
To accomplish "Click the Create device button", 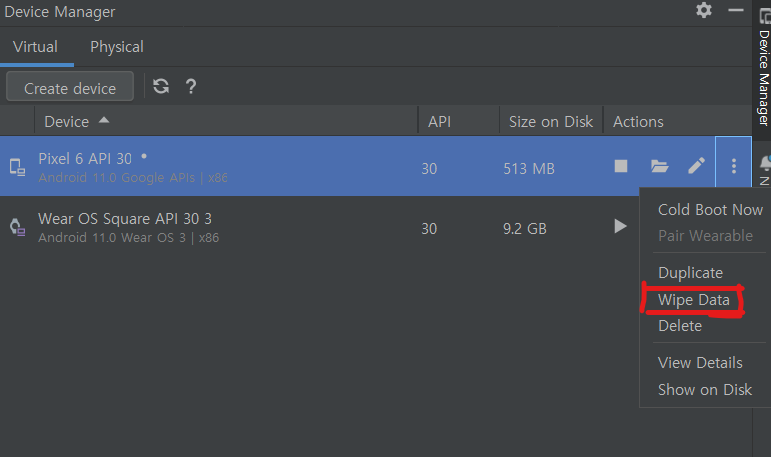I will click(70, 88).
